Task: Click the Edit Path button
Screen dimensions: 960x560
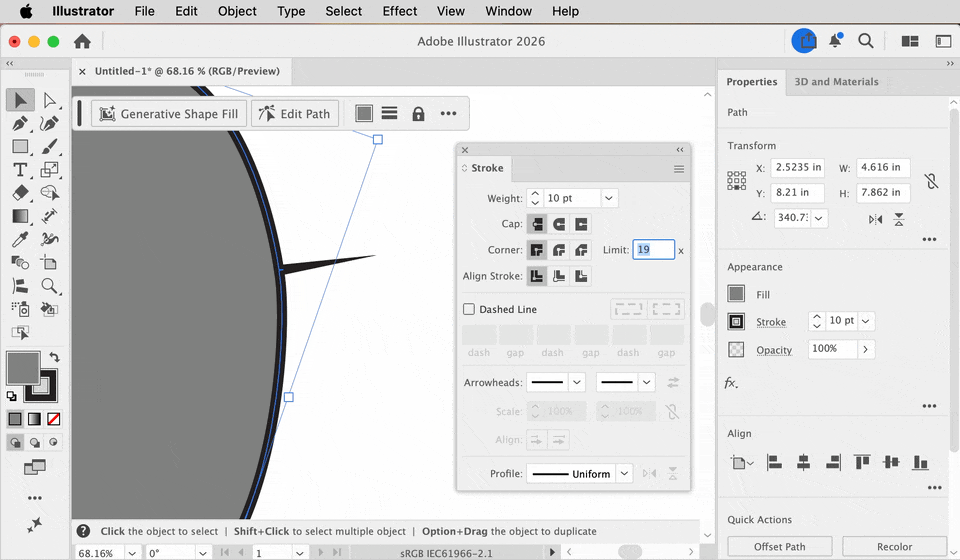Action: (295, 114)
